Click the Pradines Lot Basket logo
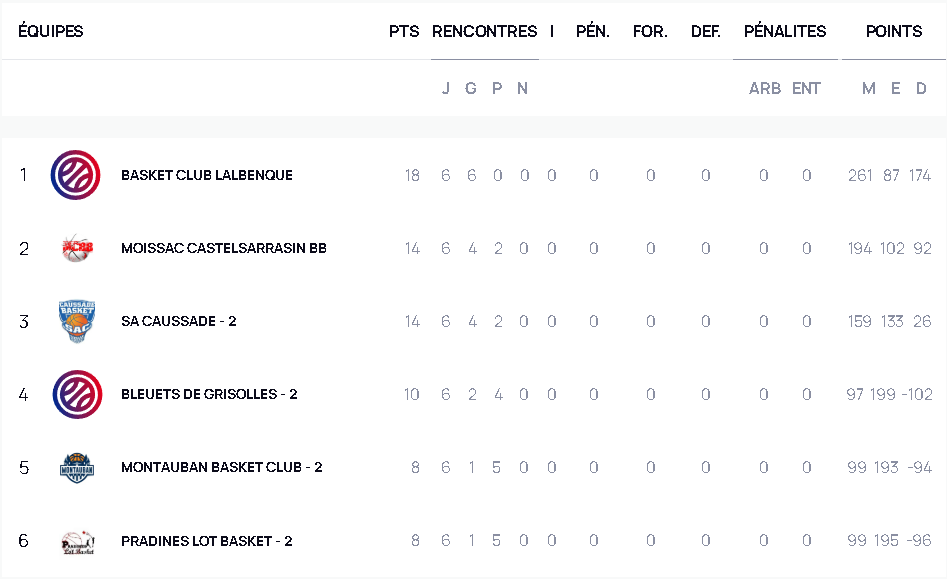The width and height of the screenshot is (947, 579). coord(76,541)
